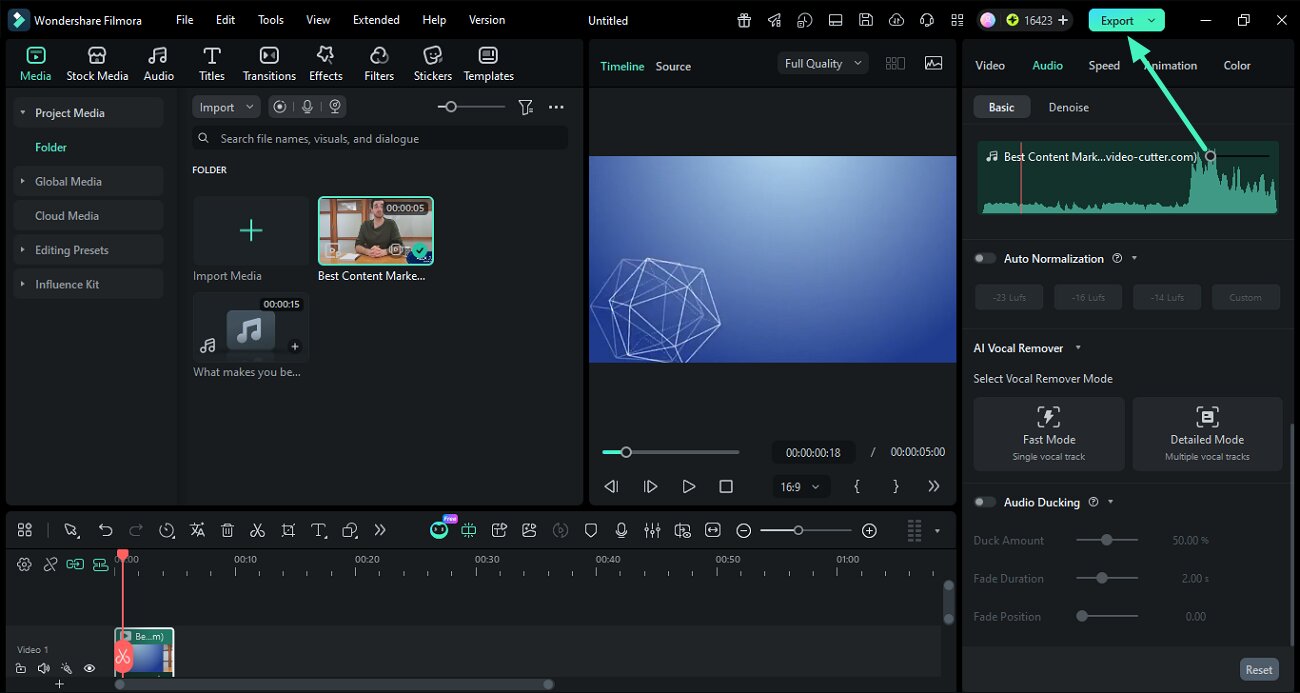The width and height of the screenshot is (1300, 693).
Task: Open the Export button dropdown arrow
Action: point(1152,20)
